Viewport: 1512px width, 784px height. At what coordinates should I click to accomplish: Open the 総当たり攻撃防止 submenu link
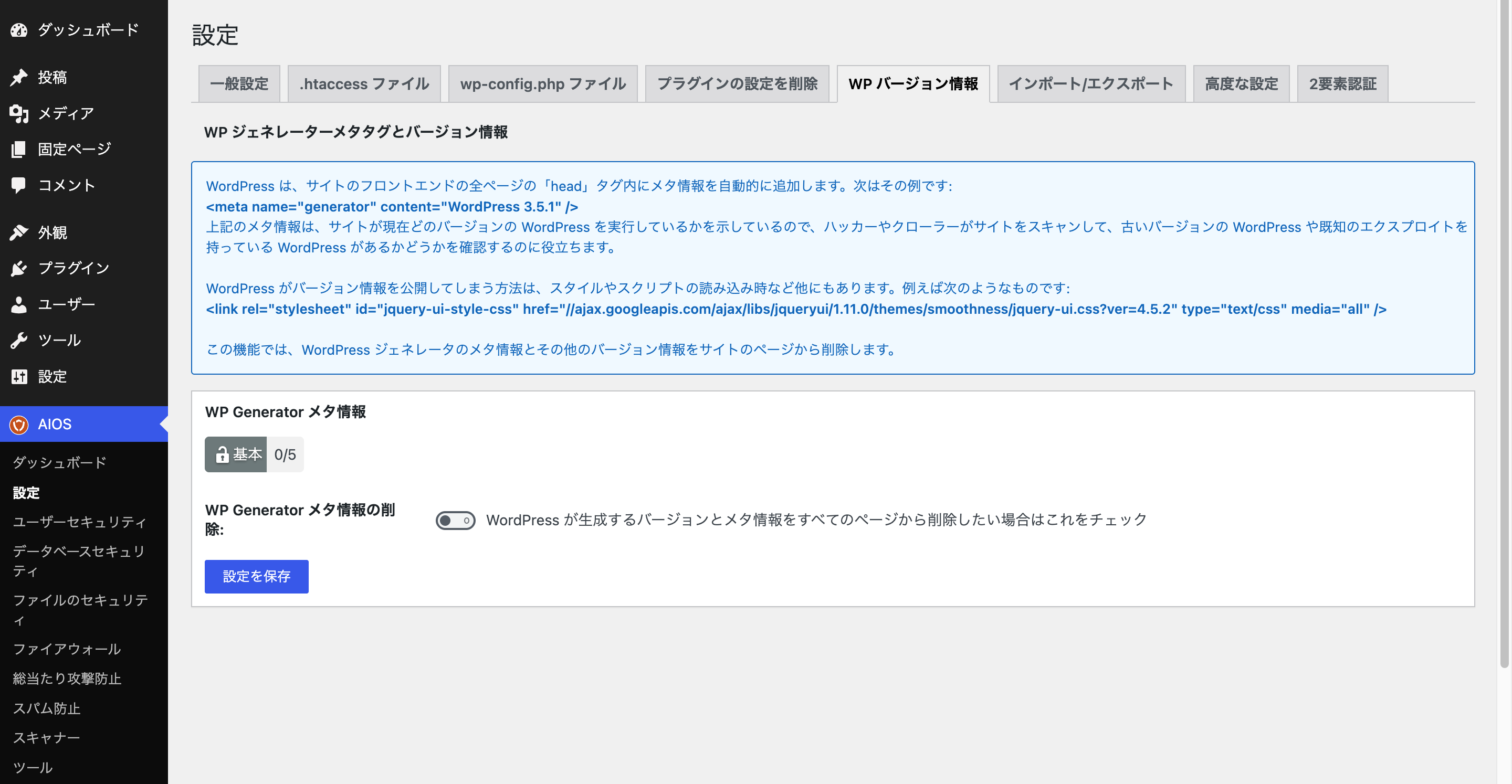67,679
